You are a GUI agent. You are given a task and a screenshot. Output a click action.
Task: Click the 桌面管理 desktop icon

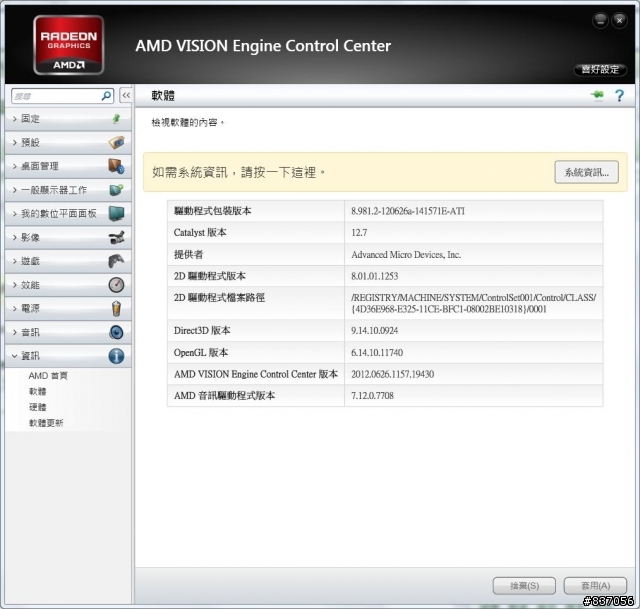[x=116, y=166]
